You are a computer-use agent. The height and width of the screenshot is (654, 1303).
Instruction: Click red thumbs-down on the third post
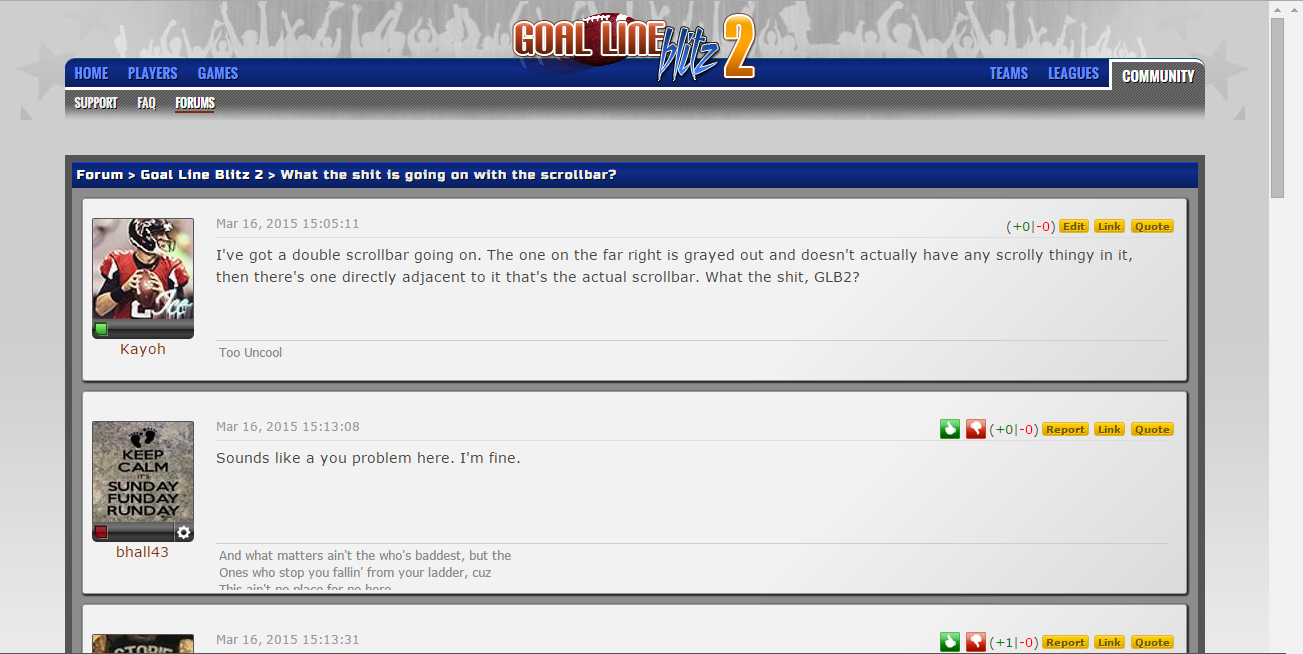tap(976, 642)
